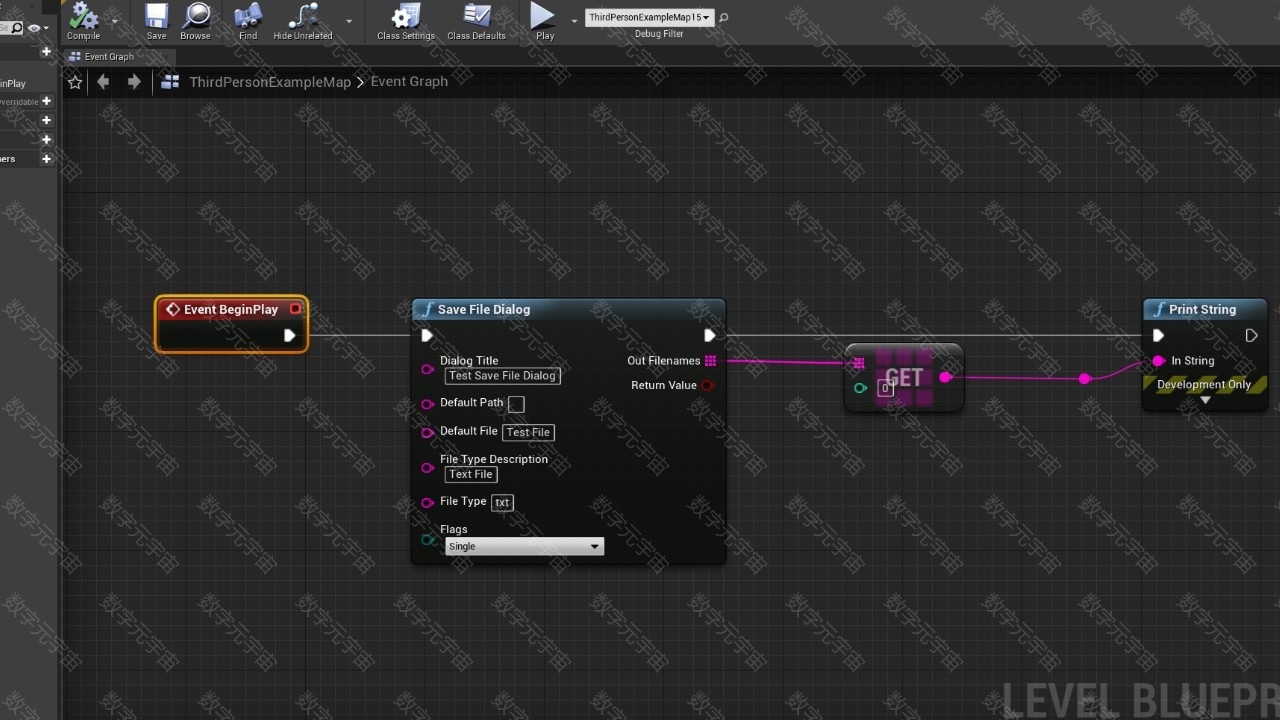Open the Debug Filter dropdown
This screenshot has height=720, width=1280.
pyautogui.click(x=649, y=18)
